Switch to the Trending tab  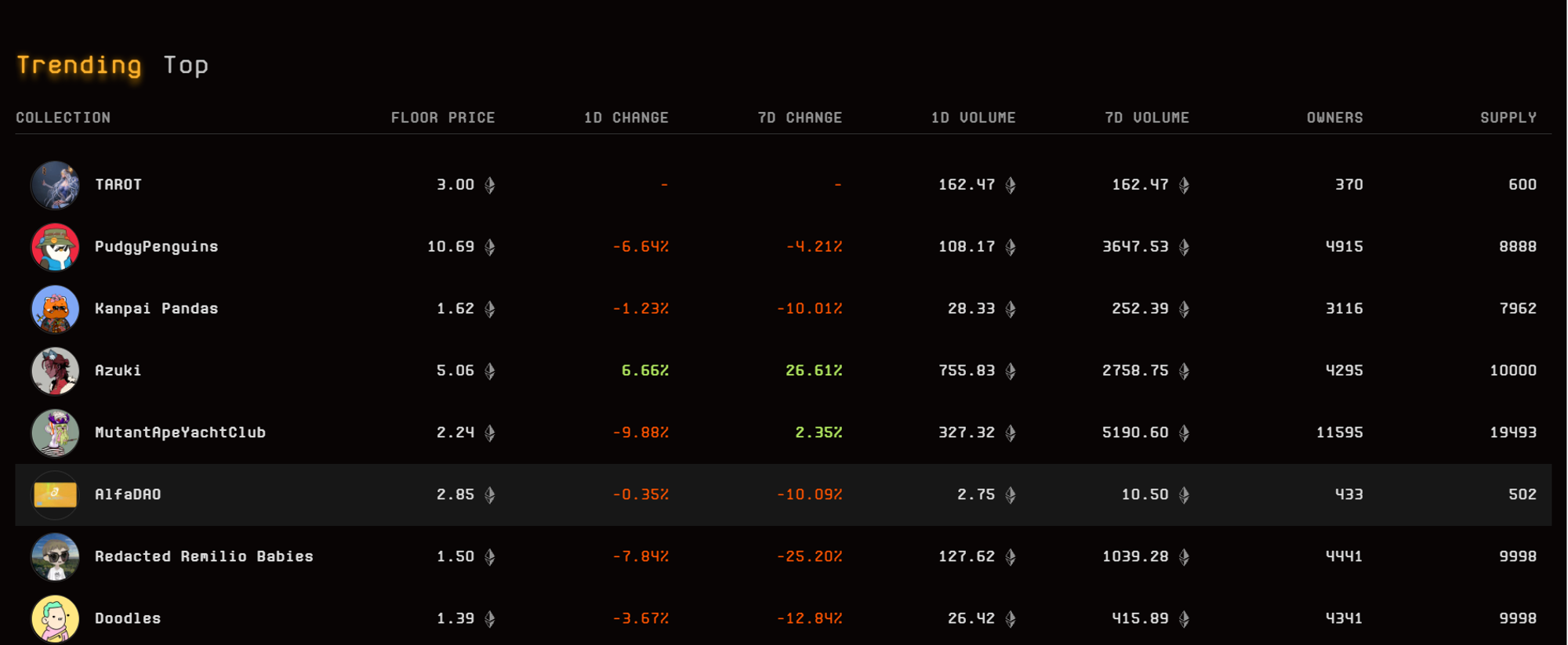[79, 65]
